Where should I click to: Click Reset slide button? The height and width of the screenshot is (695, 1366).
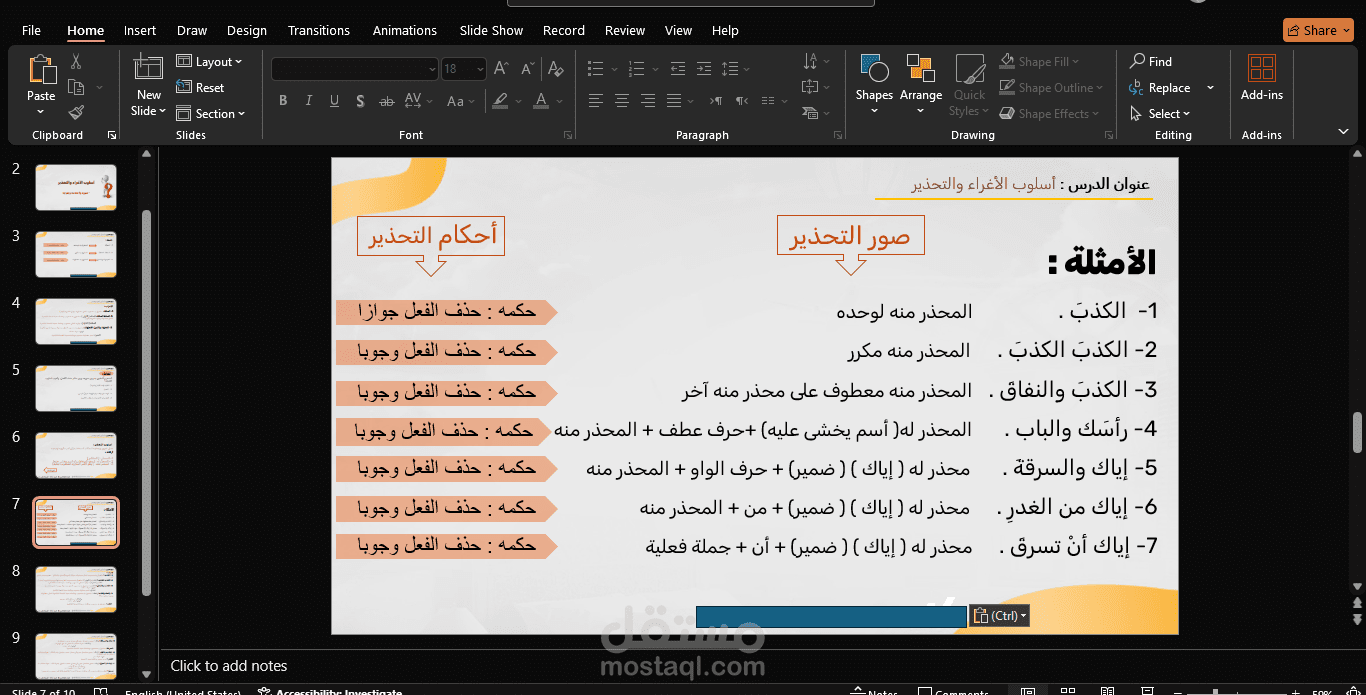[200, 88]
